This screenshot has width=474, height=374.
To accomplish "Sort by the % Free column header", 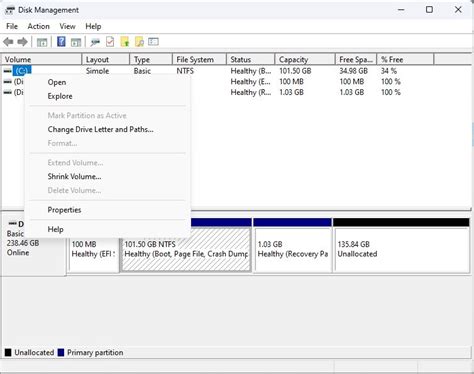I will click(405, 60).
